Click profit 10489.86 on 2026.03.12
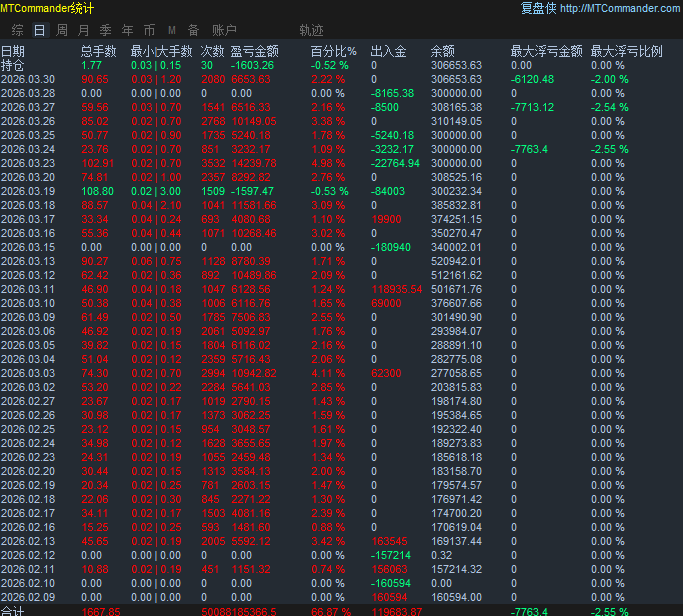 click(x=254, y=275)
